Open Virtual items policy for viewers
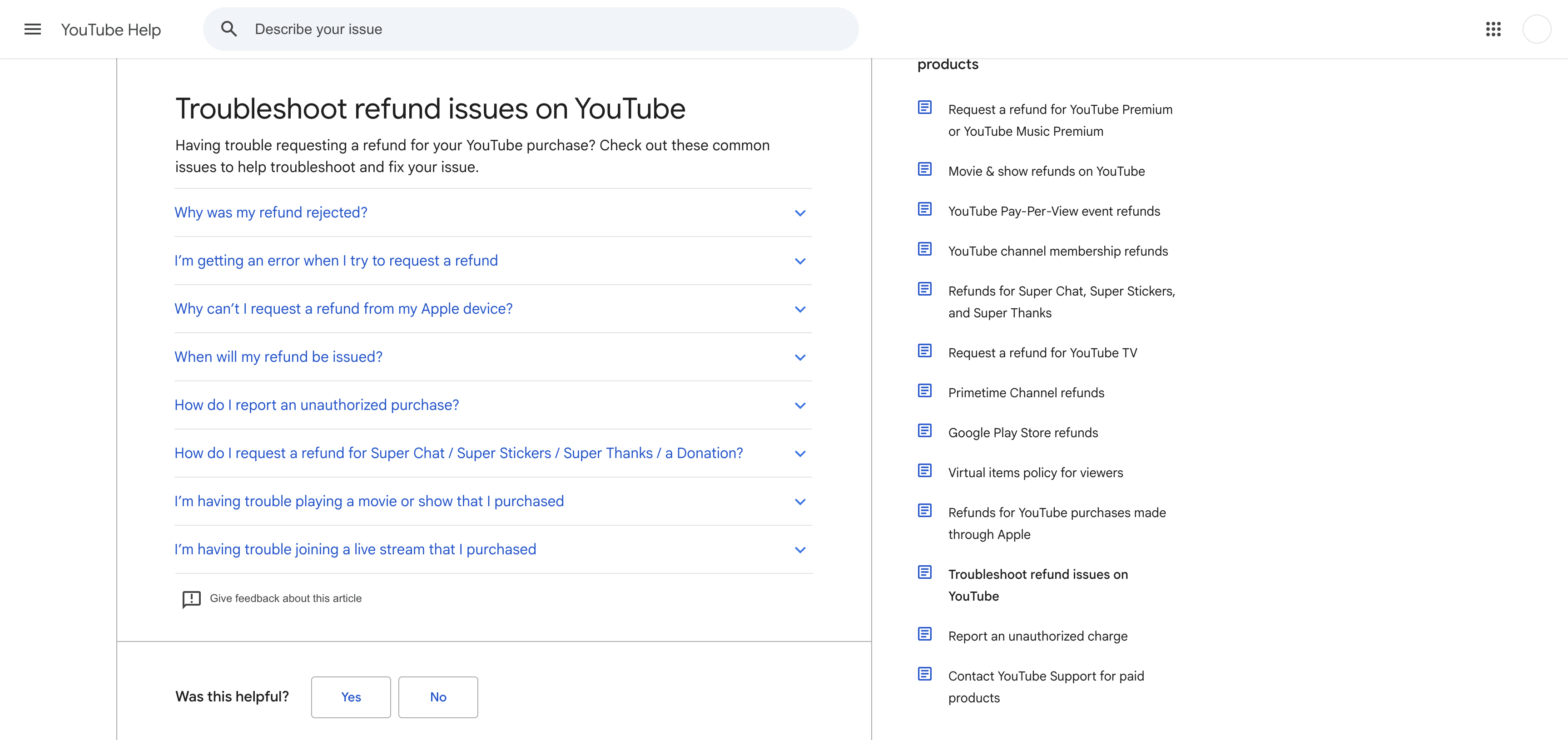 1035,473
